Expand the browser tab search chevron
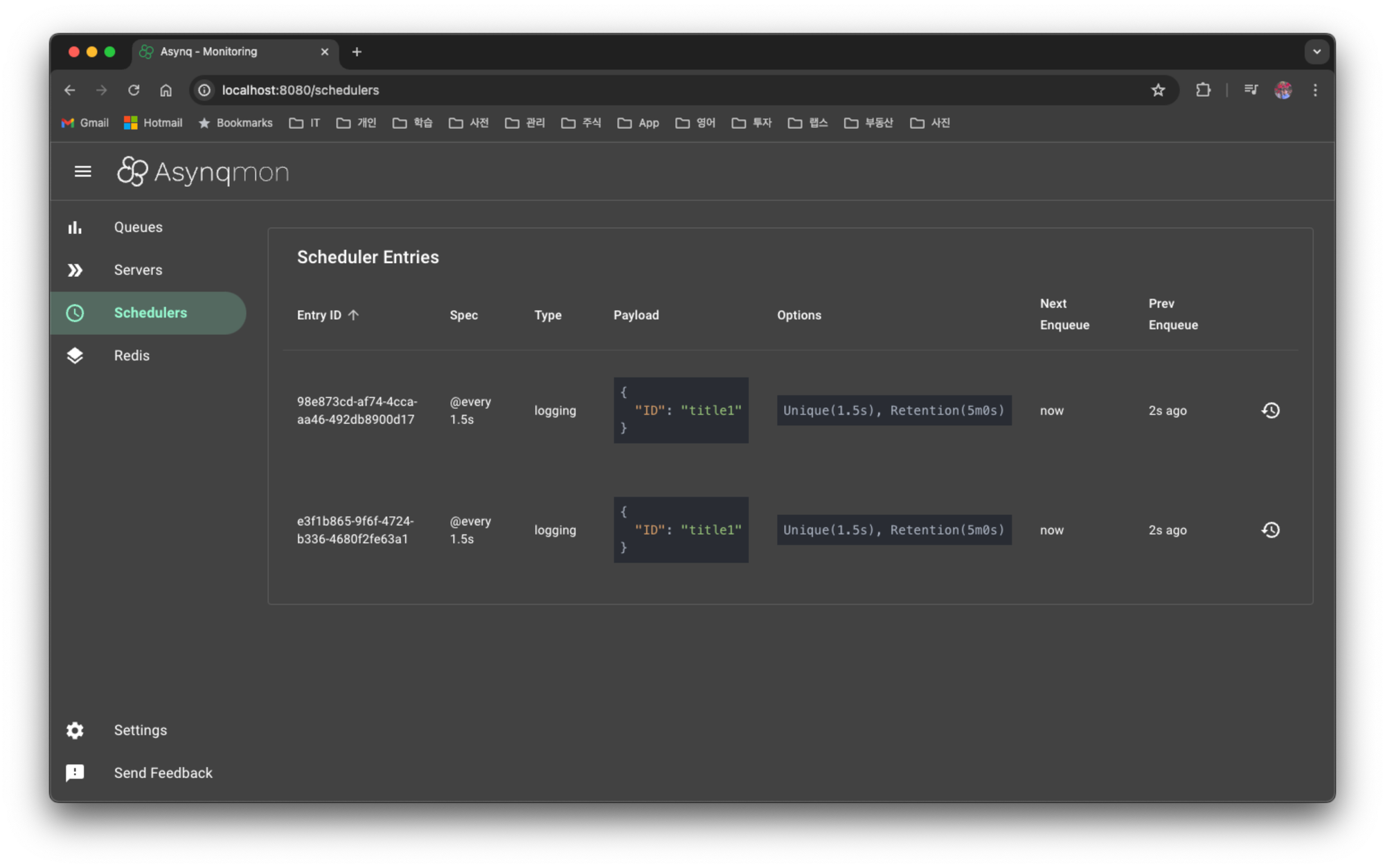The height and width of the screenshot is (868, 1385). (x=1315, y=51)
